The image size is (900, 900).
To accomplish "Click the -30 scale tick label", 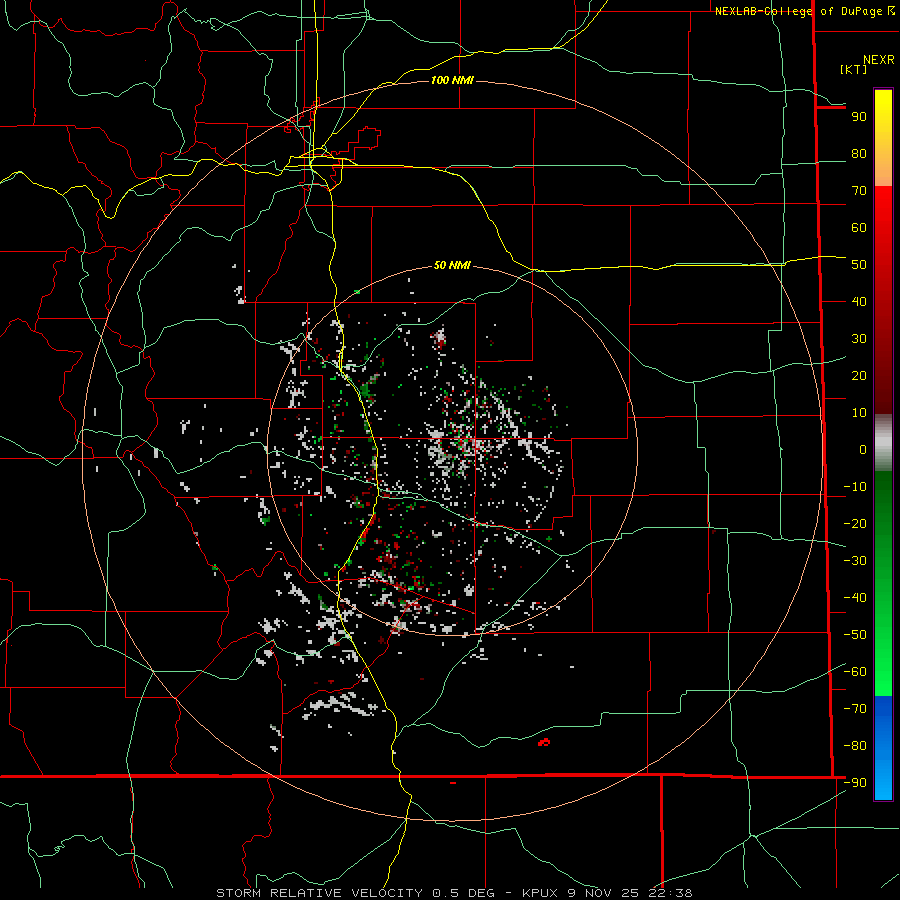I will point(855,561).
